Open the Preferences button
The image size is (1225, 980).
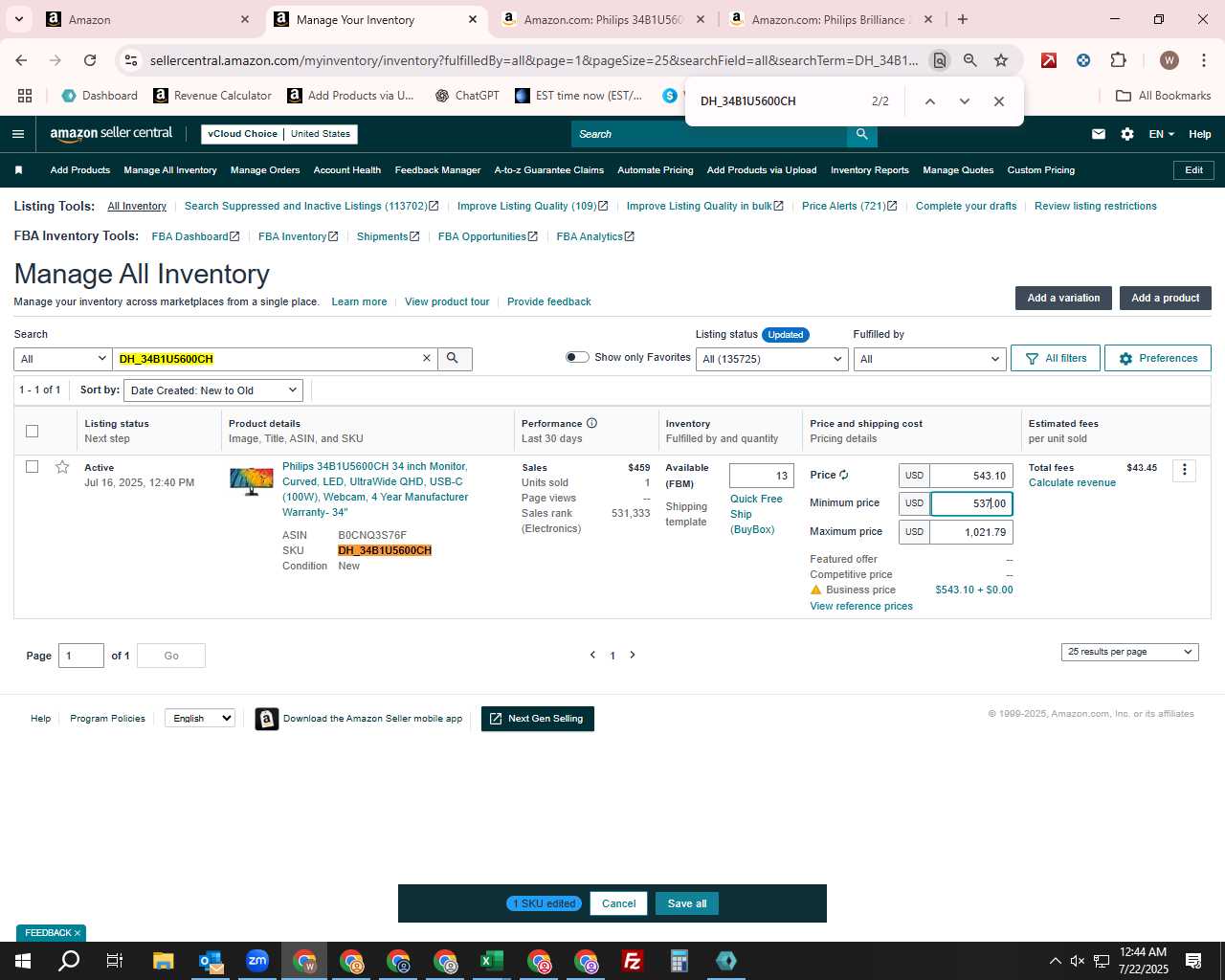[x=1158, y=358]
